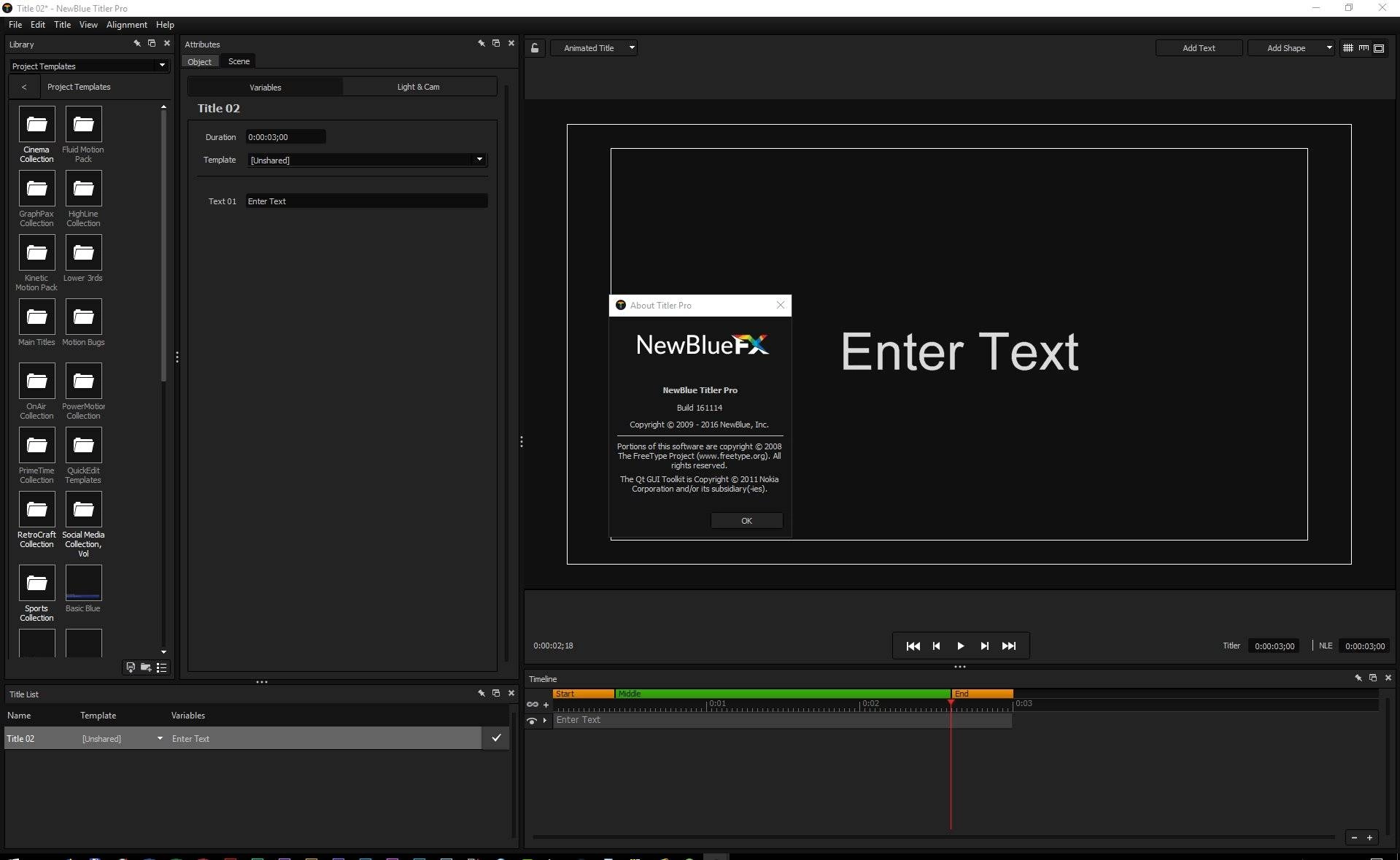Open the OnAir Collection folder
The height and width of the screenshot is (860, 1400).
point(36,381)
